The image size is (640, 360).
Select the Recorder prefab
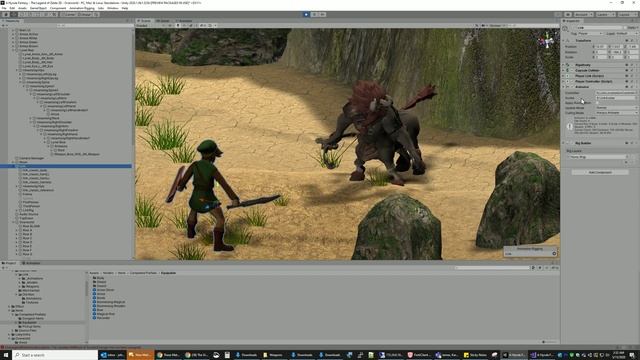tap(101, 318)
